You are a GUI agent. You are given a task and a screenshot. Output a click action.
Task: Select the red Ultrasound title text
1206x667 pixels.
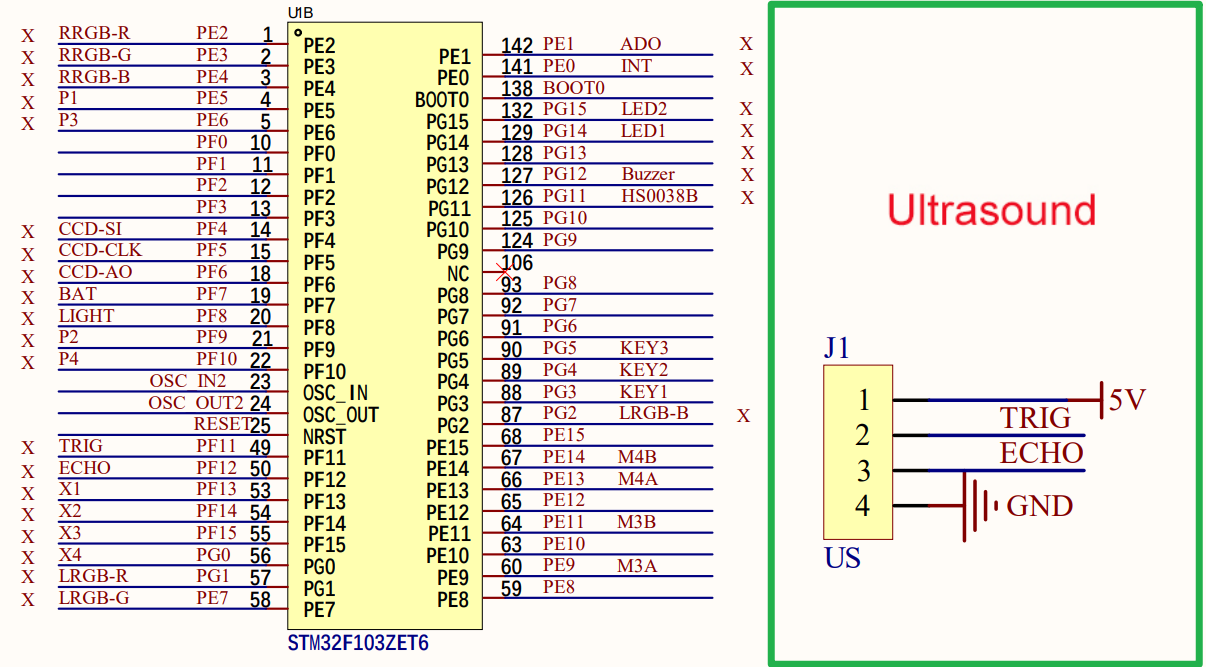992,211
